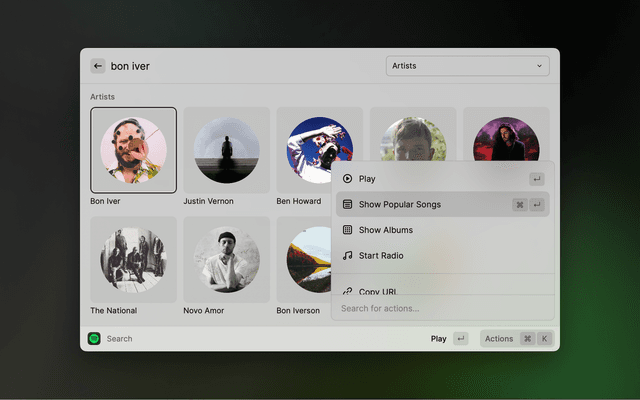Pick The National artist thumbnail
Image resolution: width=640 pixels, height=400 pixels.
point(133,260)
